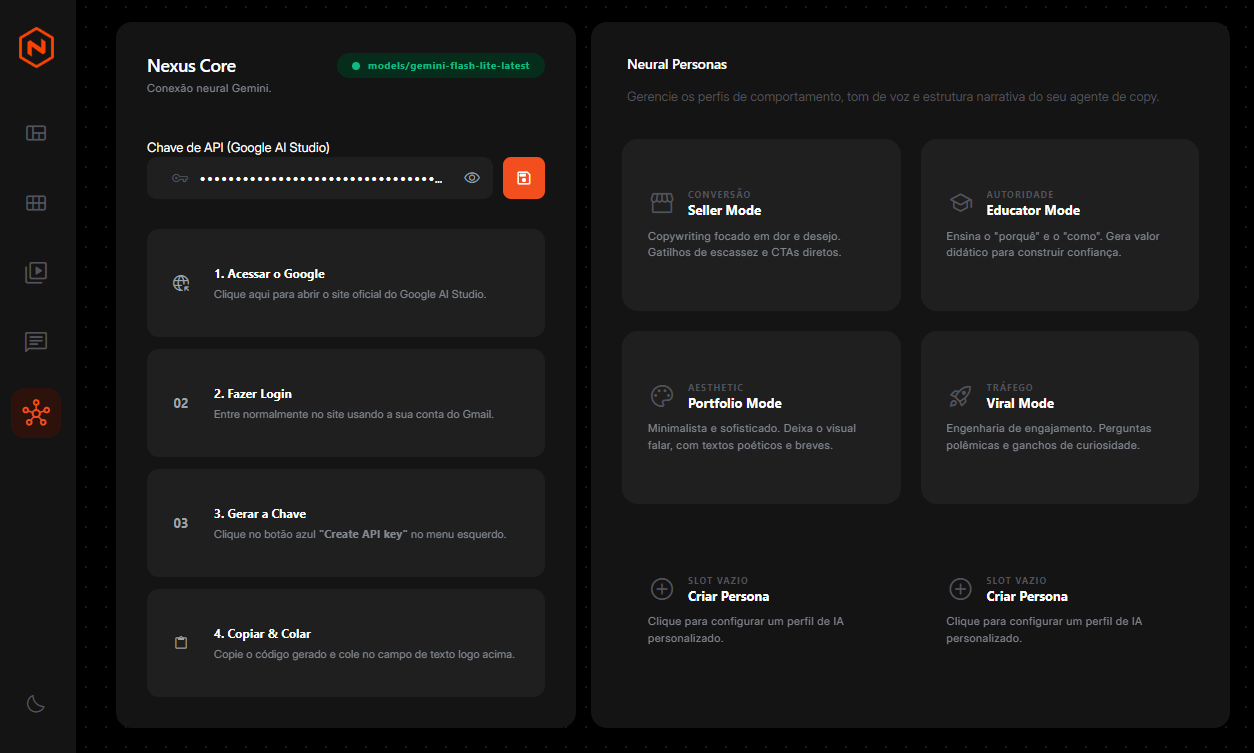Click the key icon in API field
Viewport: 1254px width, 753px height.
[x=180, y=178]
